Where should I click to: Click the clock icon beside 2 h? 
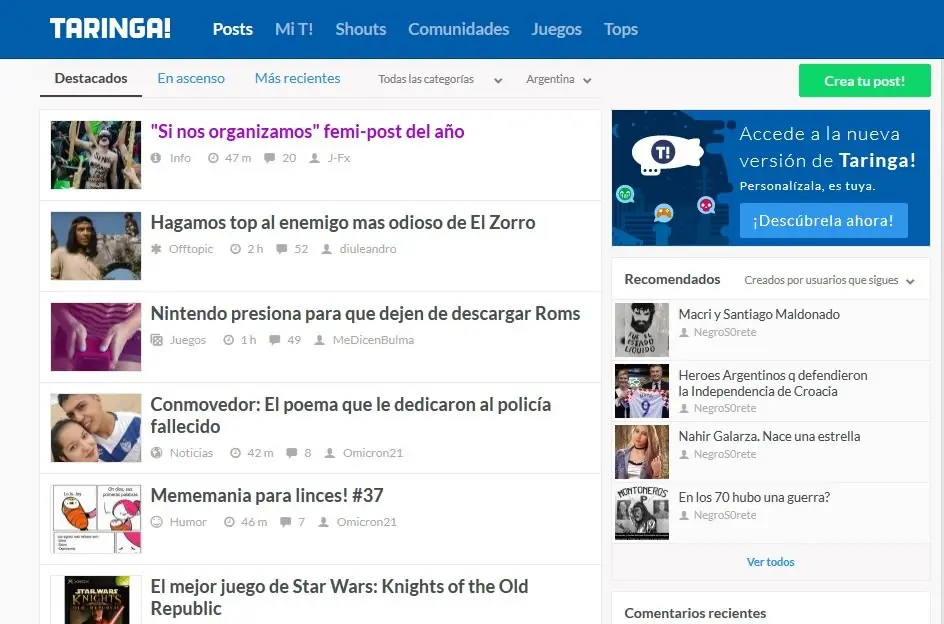pyautogui.click(x=235, y=249)
